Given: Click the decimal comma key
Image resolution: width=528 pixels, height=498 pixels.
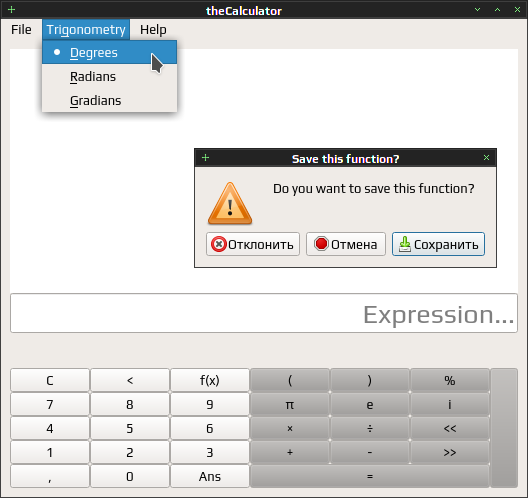Looking at the screenshot, I should [x=50, y=476].
